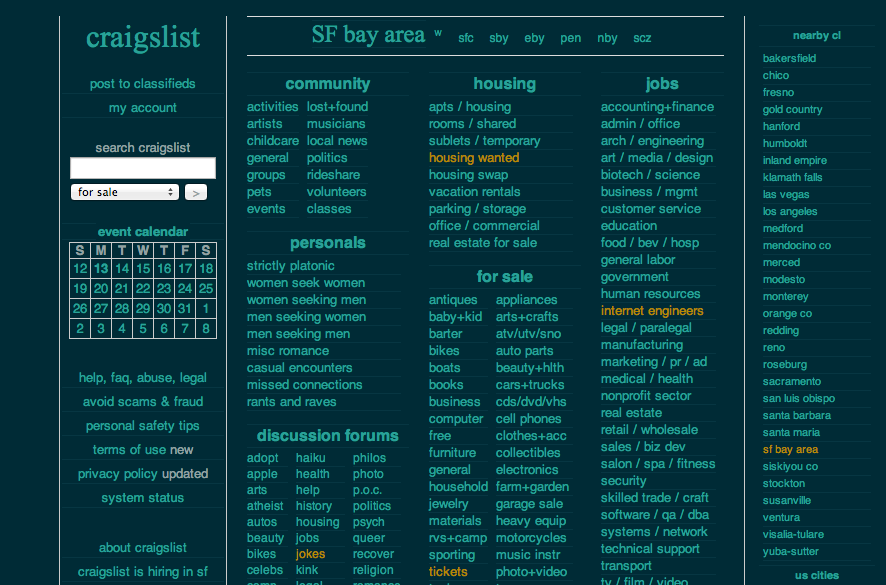Click the craigslist logo text
The width and height of the screenshot is (886, 585).
click(x=143, y=39)
